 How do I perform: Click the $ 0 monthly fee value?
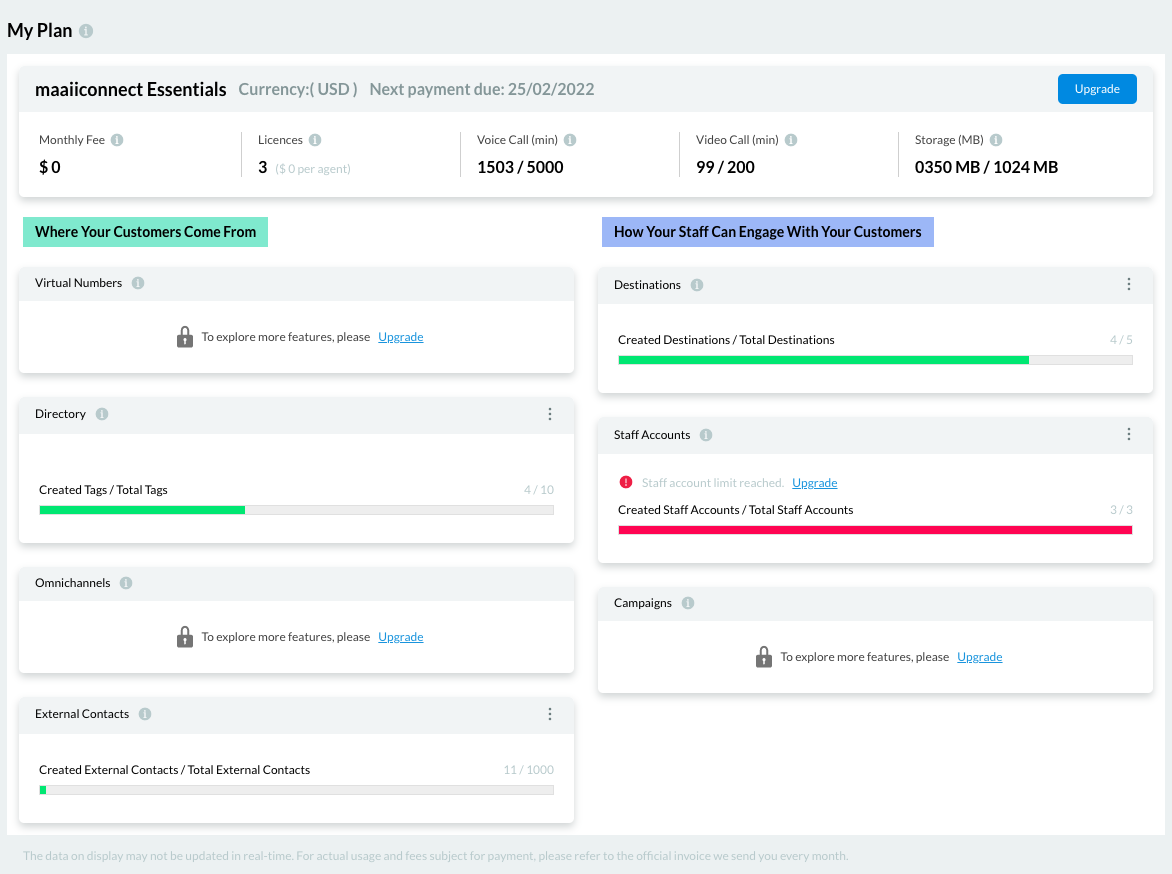click(49, 167)
